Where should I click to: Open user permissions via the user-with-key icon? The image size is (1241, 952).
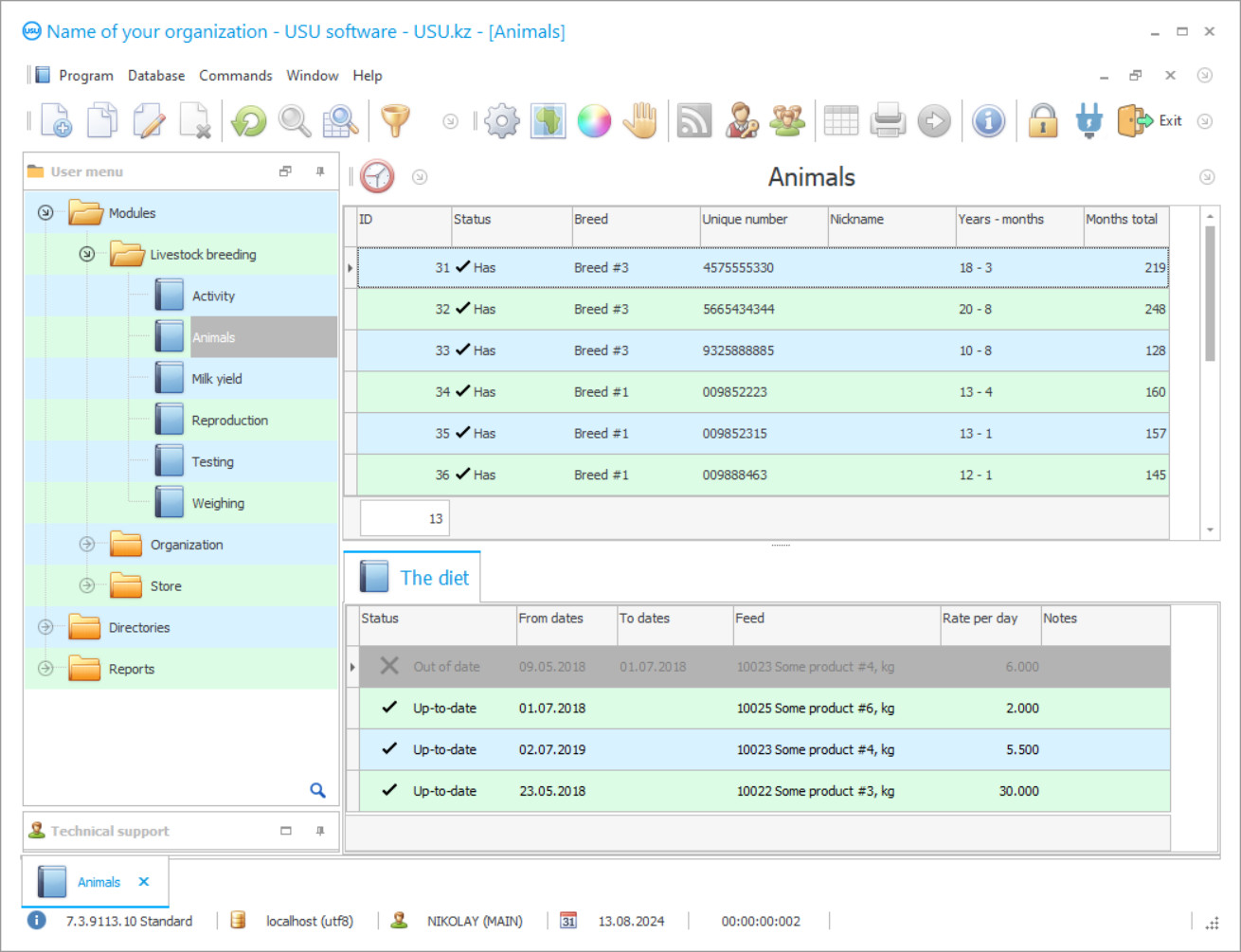[743, 120]
